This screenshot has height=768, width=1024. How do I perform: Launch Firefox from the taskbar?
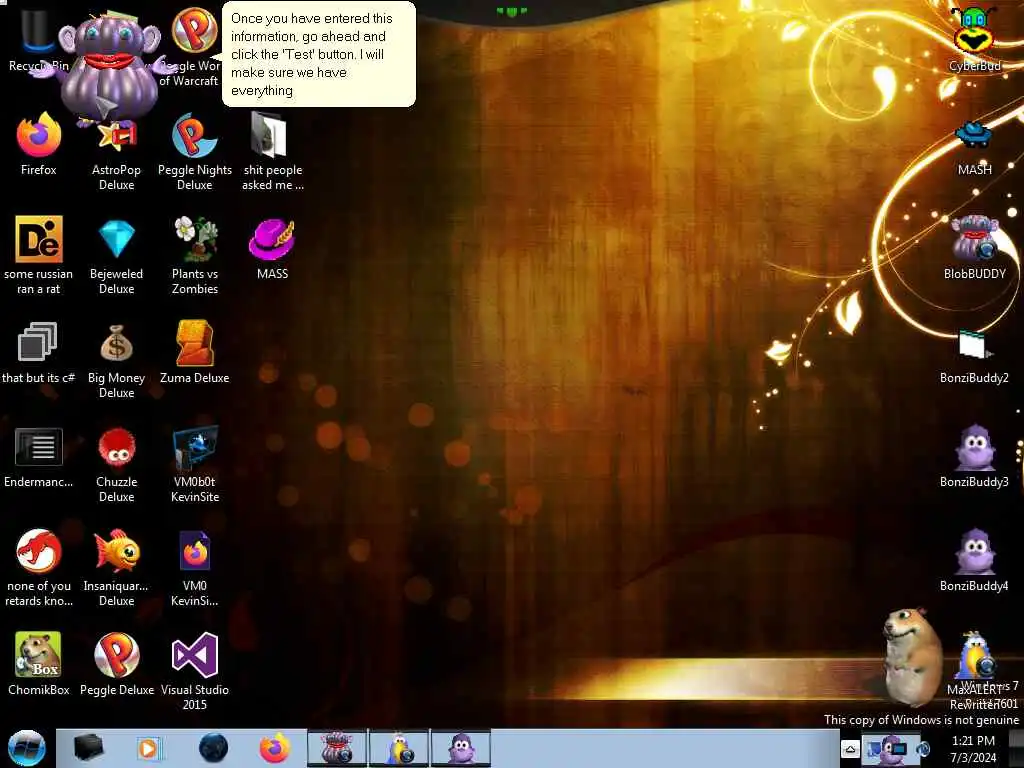click(274, 748)
